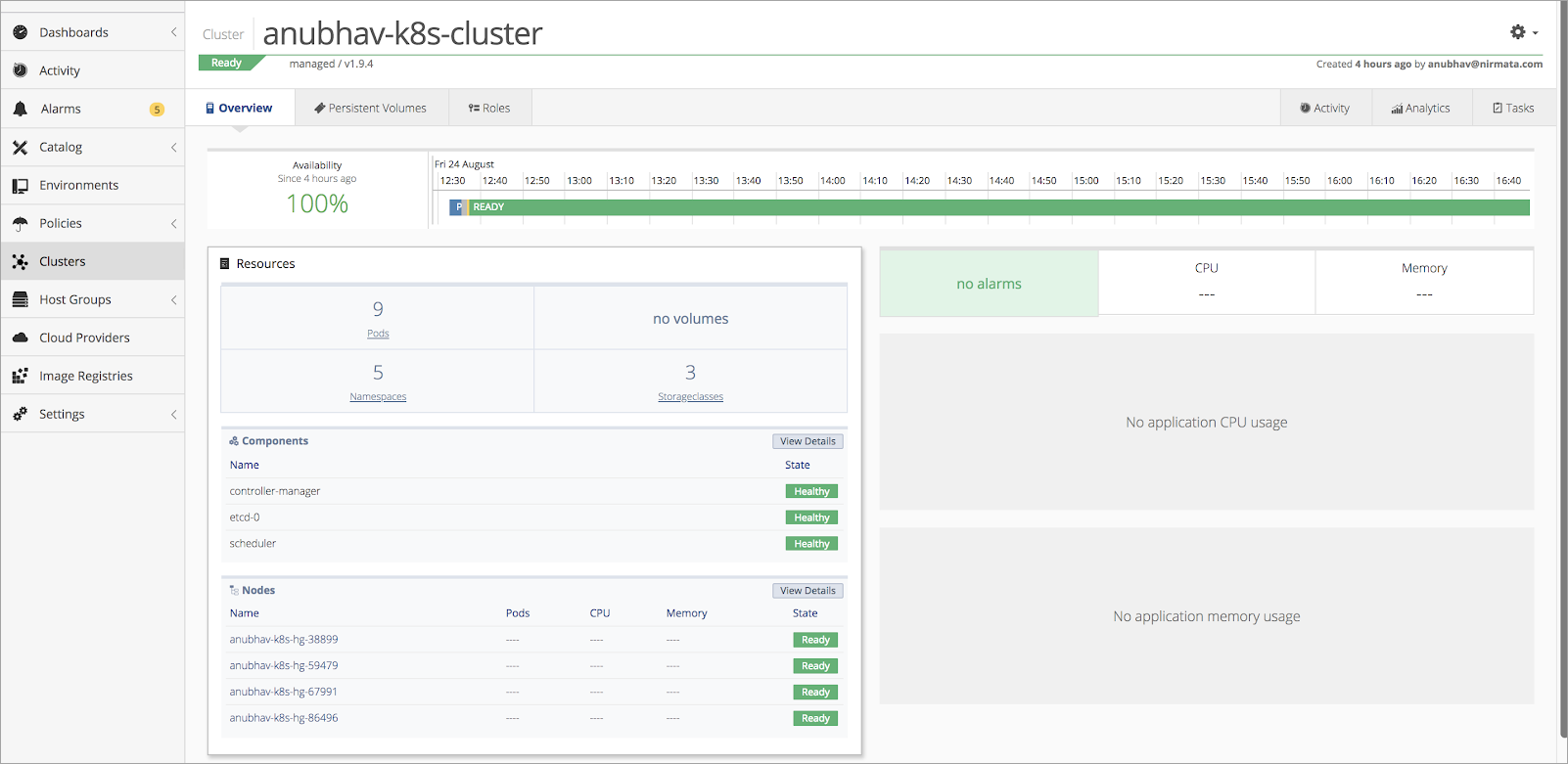This screenshot has width=1568, height=764.
Task: Select the Environments icon in sidebar
Action: click(x=20, y=185)
